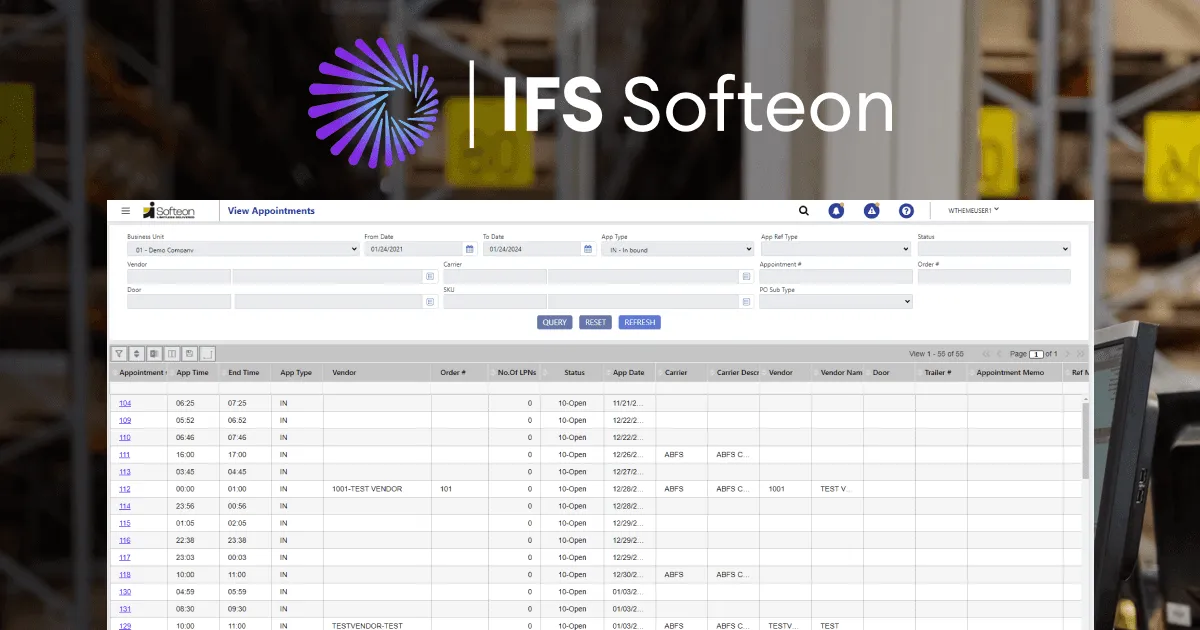
Task: Click the last blank grid toolbar icon
Action: (208, 353)
